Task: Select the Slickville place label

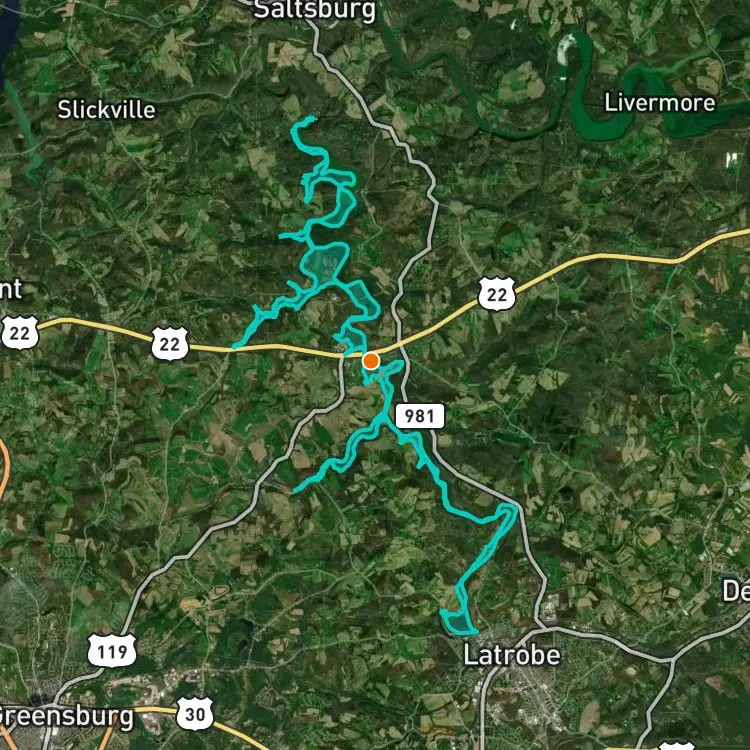Action: [107, 110]
